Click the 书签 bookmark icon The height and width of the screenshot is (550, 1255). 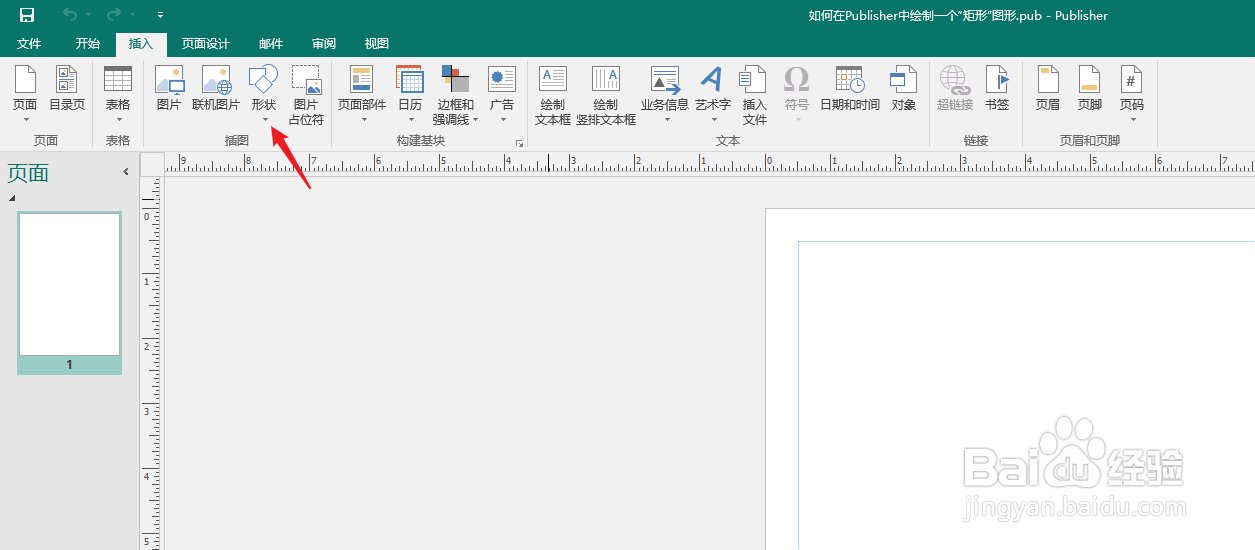[x=997, y=80]
